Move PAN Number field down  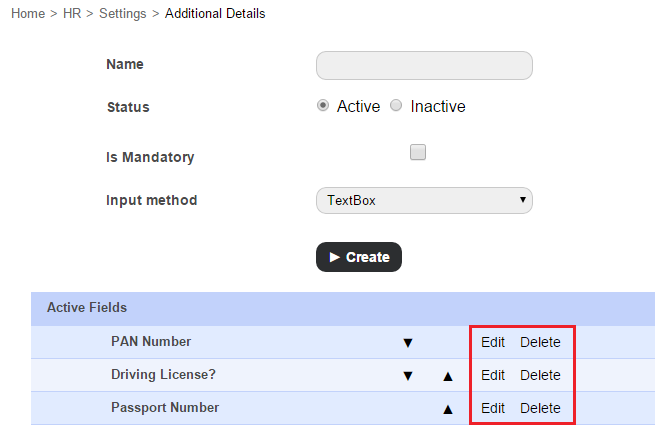point(407,342)
